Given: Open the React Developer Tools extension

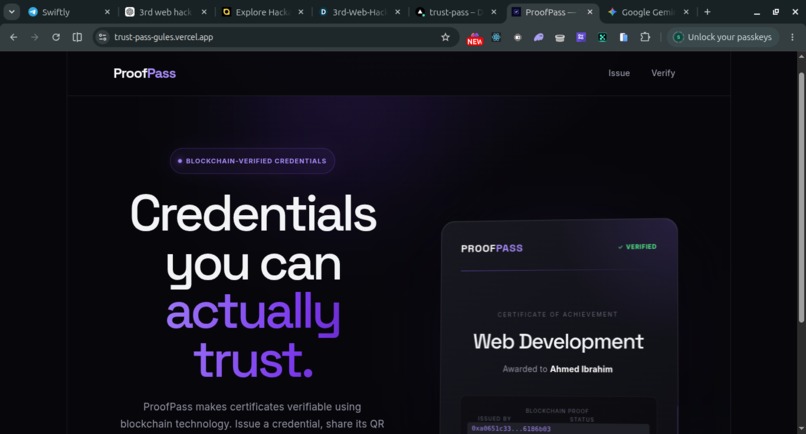Looking at the screenshot, I should (x=496, y=37).
